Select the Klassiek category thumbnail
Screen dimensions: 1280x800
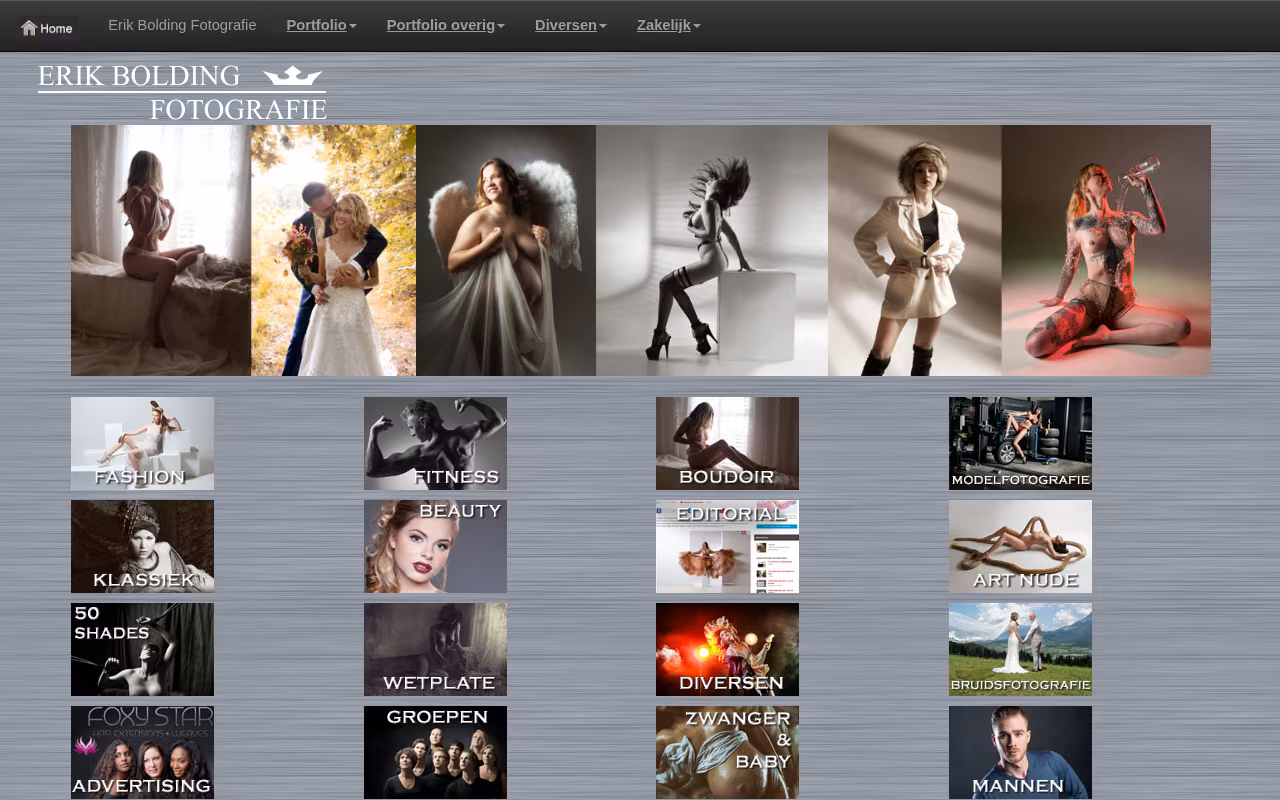(x=142, y=546)
